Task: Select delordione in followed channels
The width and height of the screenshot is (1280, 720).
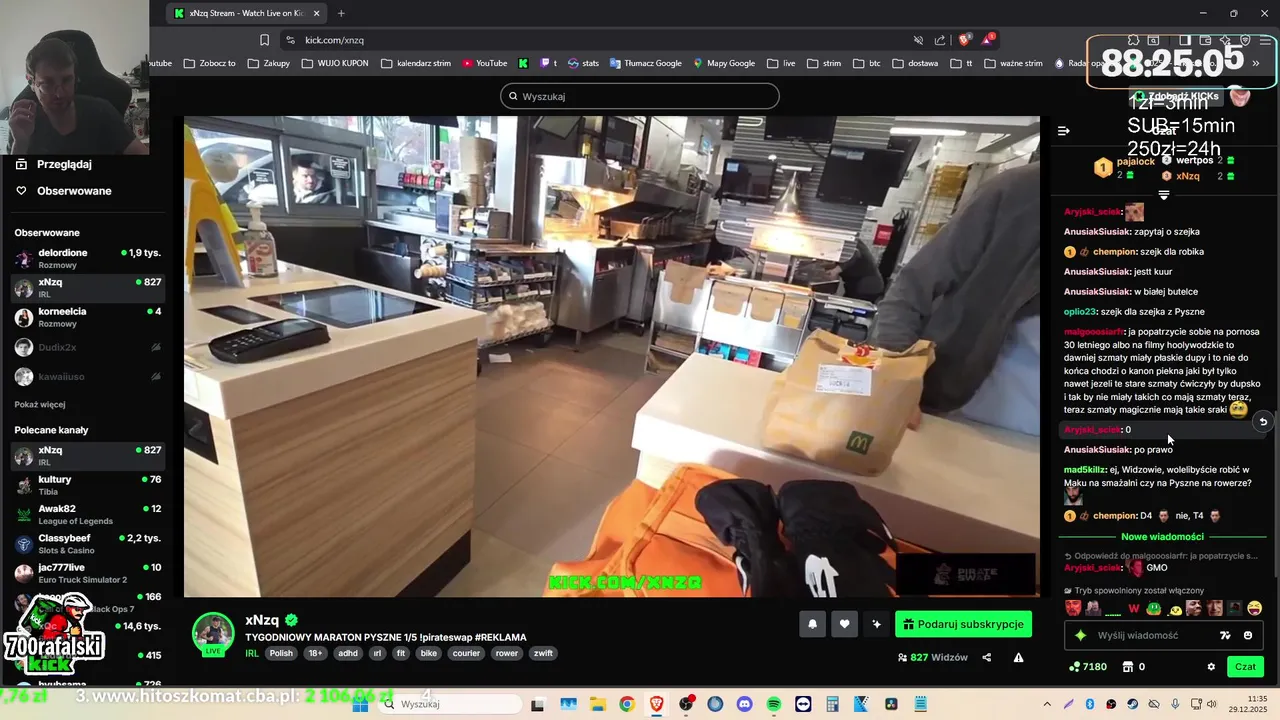Action: pos(88,258)
